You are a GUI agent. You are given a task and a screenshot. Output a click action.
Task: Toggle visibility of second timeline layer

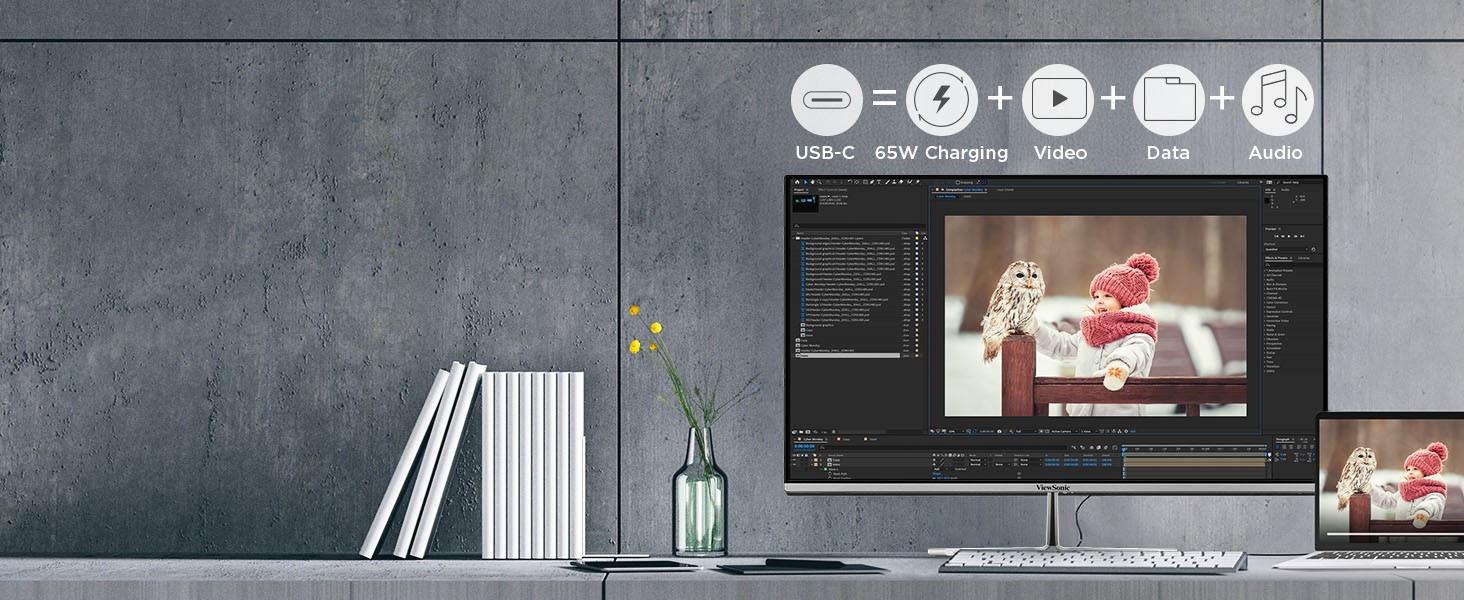tap(796, 466)
